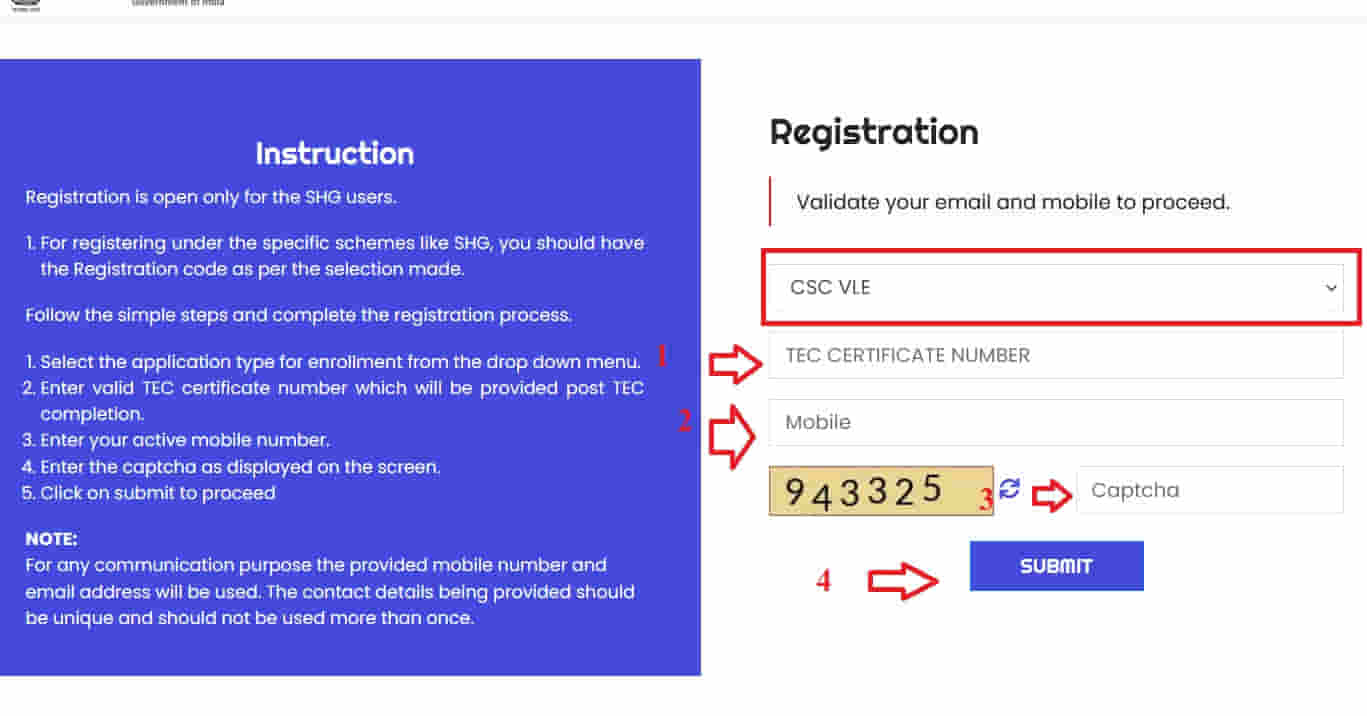Click the red arrow pointing at Mobile field
Image resolution: width=1367 pixels, height=716 pixels.
[x=735, y=435]
